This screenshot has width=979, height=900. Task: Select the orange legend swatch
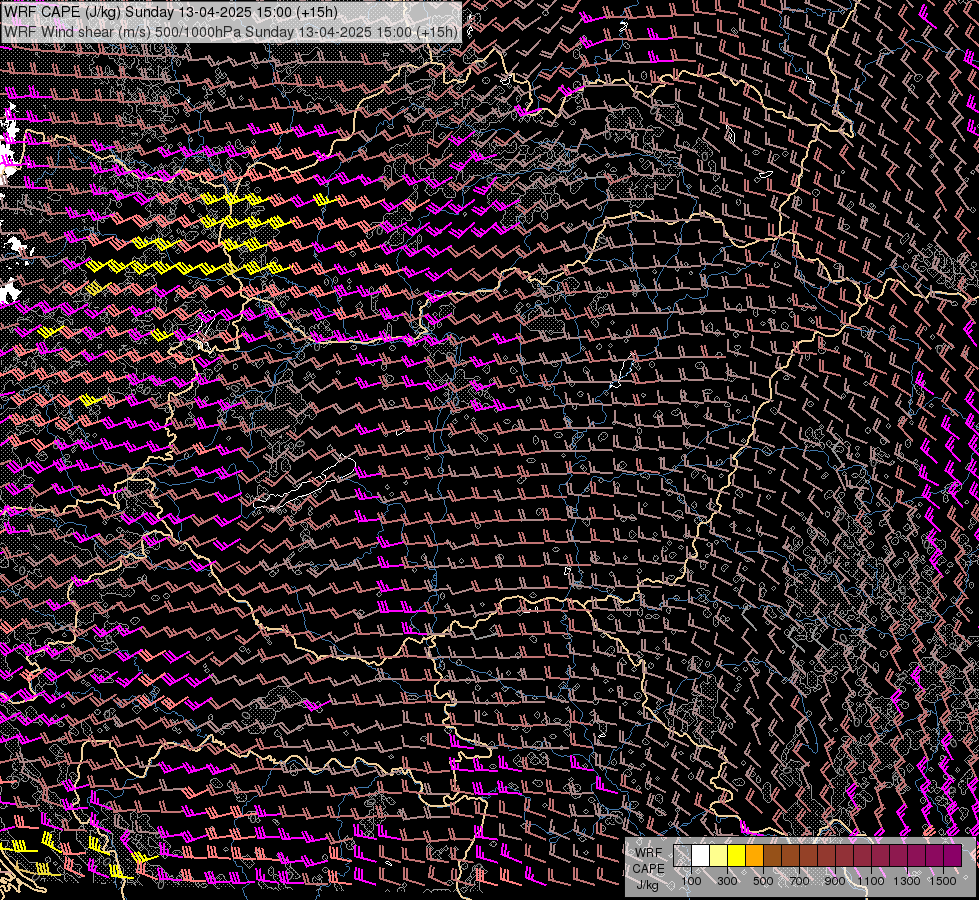[754, 856]
